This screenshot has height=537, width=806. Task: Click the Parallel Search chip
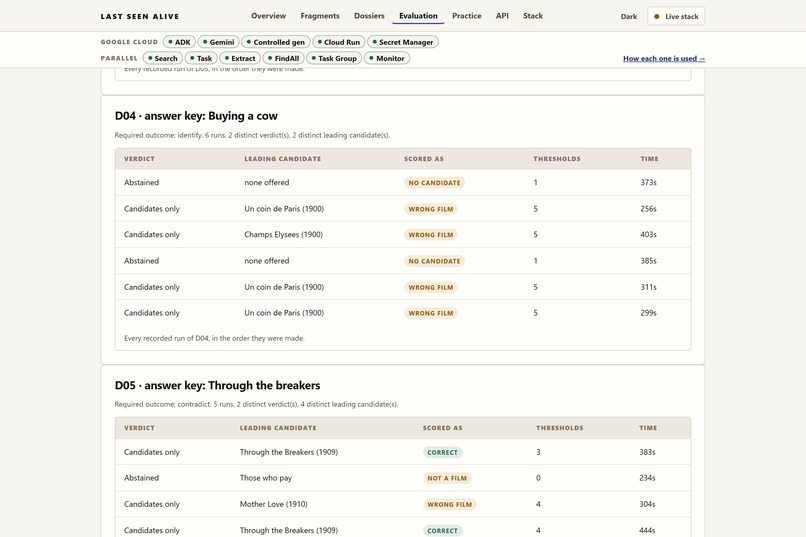tap(162, 58)
